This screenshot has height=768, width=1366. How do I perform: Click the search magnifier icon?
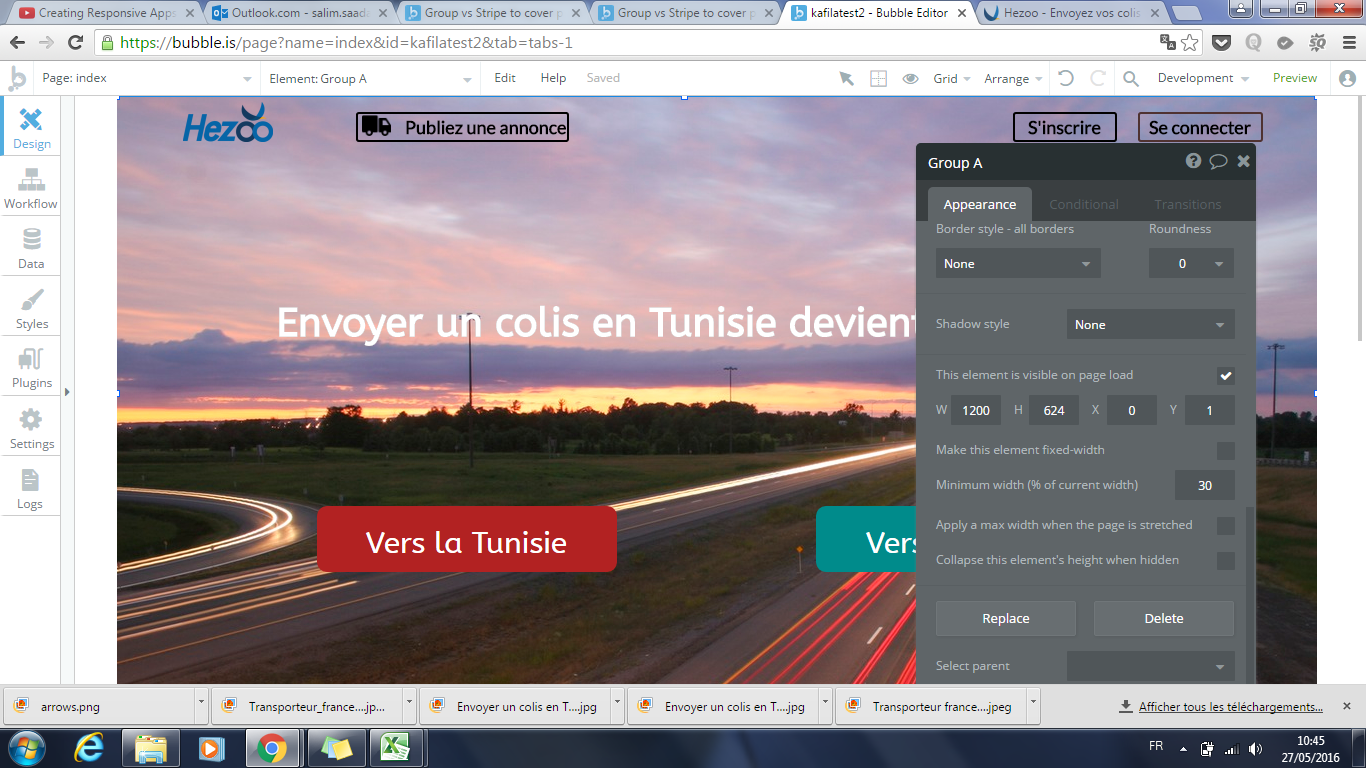(x=1131, y=78)
